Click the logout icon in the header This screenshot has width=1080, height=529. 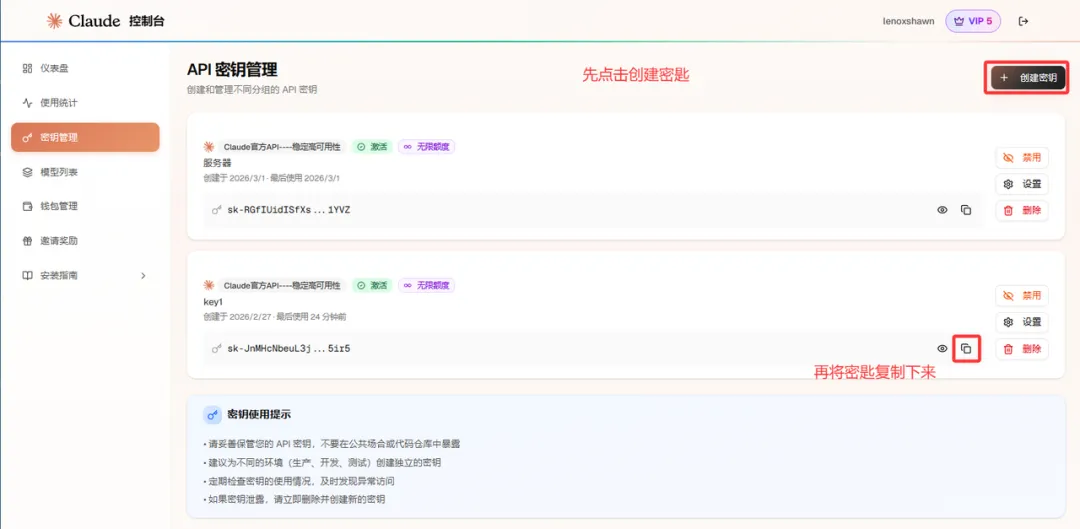point(1024,21)
